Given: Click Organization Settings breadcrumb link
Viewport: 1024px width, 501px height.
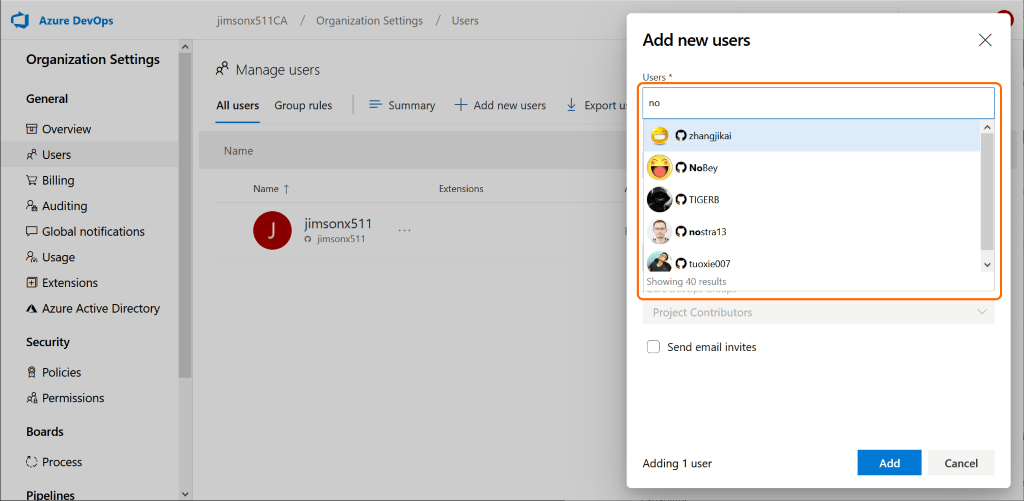Looking at the screenshot, I should (370, 21).
